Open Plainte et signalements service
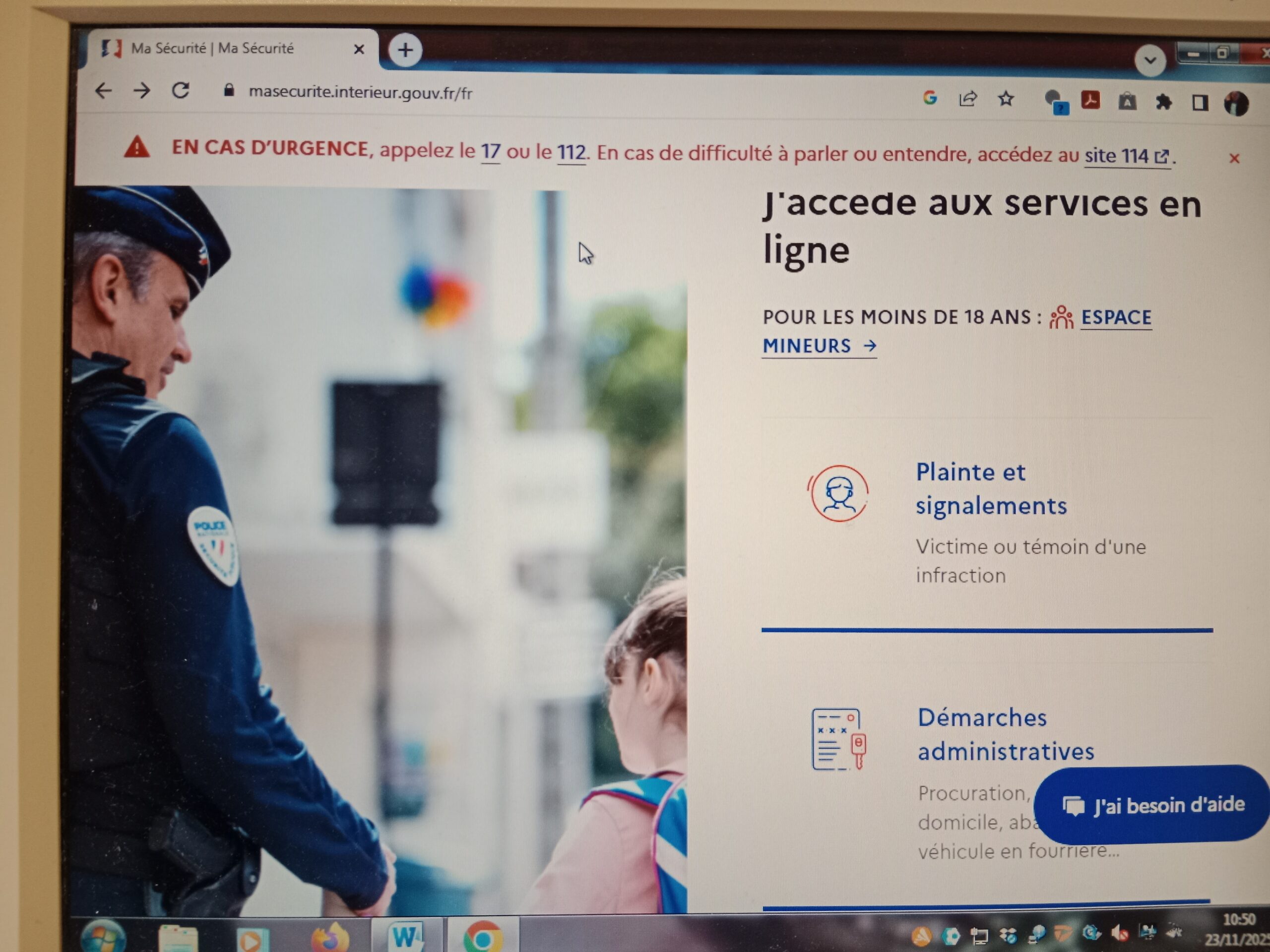Screen dimensions: 1270x952 (x=990, y=488)
